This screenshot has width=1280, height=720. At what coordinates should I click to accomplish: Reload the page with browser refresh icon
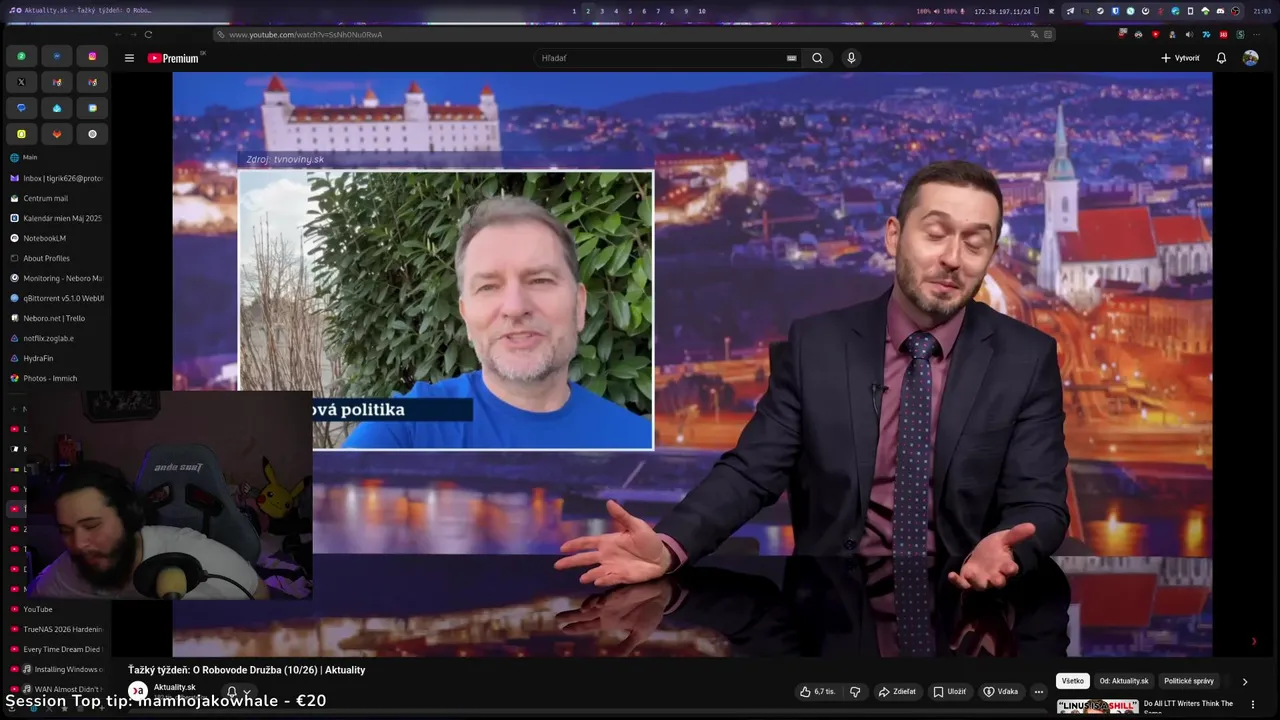tap(148, 34)
